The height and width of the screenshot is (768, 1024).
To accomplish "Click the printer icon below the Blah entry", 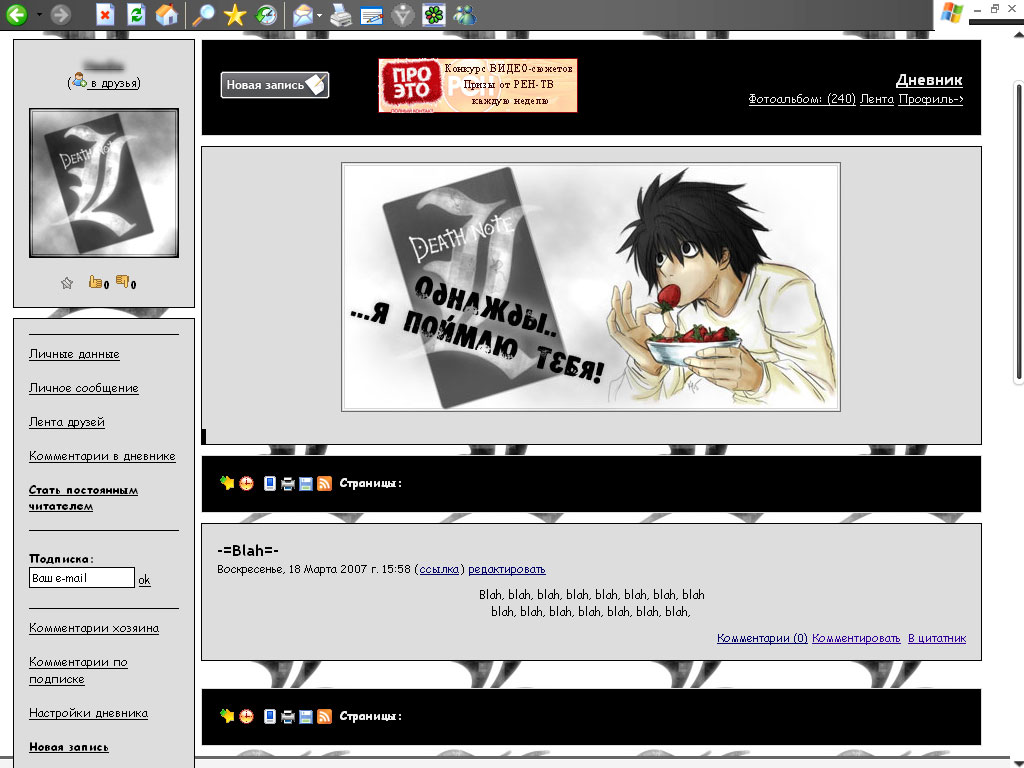I will [x=287, y=717].
